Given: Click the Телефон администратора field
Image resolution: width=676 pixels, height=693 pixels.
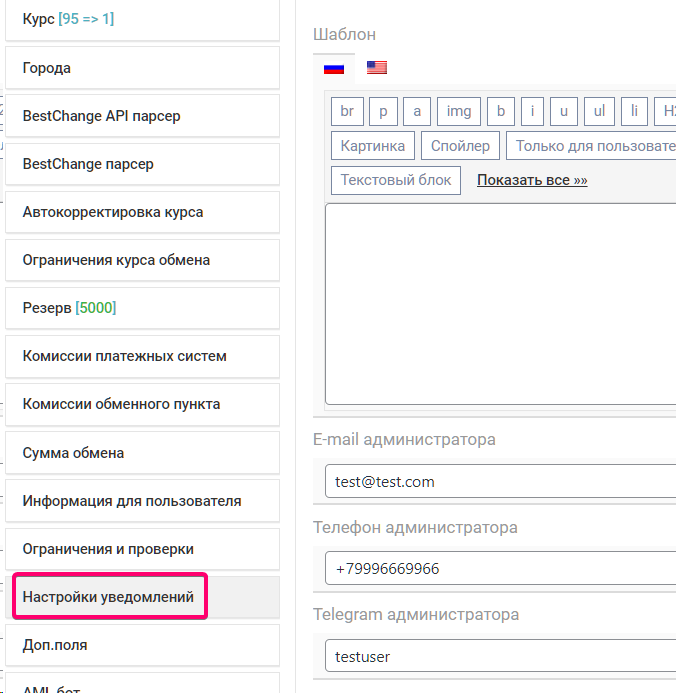Looking at the screenshot, I should tap(500, 569).
